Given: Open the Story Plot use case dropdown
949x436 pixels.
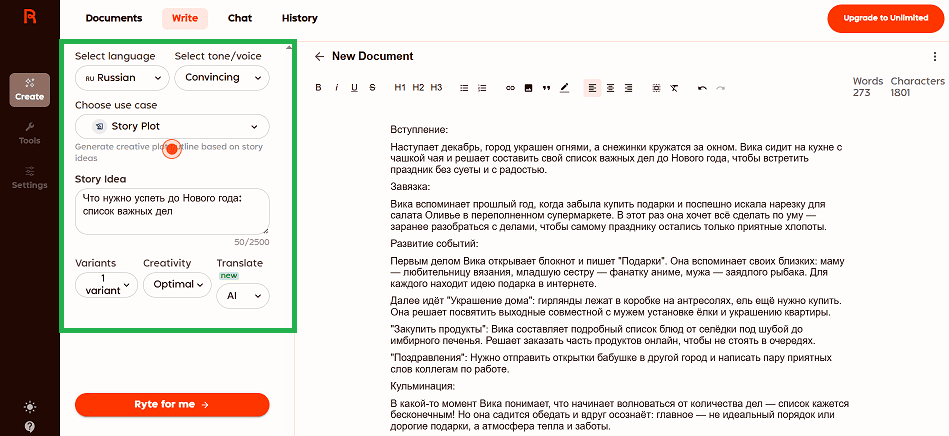Looking at the screenshot, I should [x=172, y=127].
